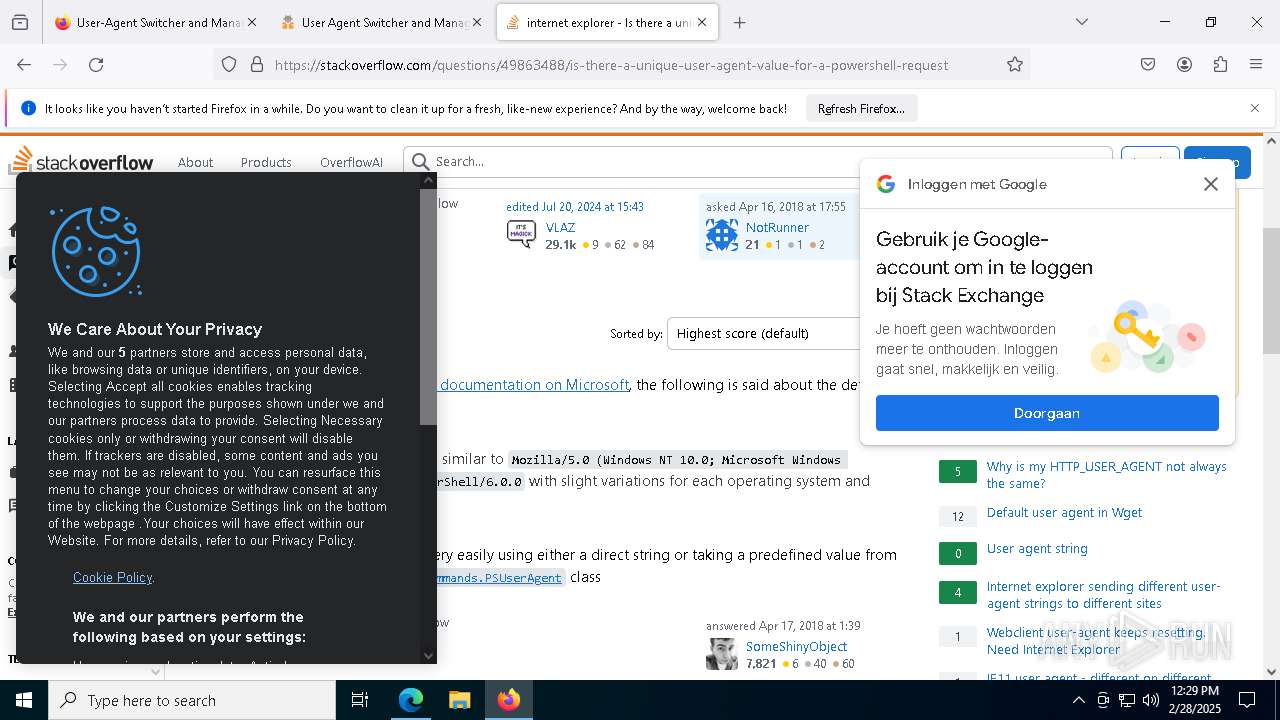
Task: Open the Windows notification center icon
Action: pos(1247,700)
